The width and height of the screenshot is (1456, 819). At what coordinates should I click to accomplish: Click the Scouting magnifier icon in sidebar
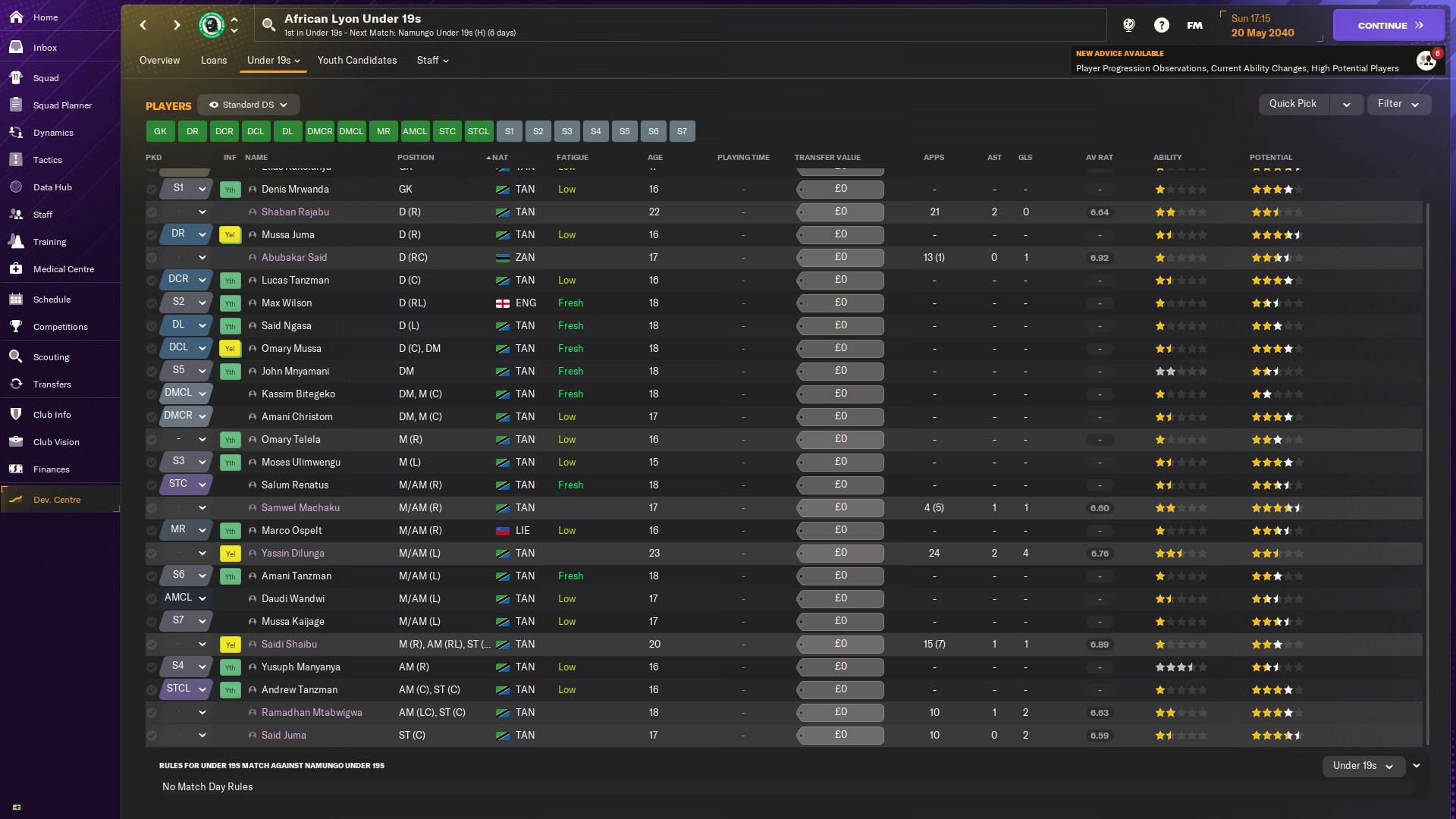tap(16, 357)
